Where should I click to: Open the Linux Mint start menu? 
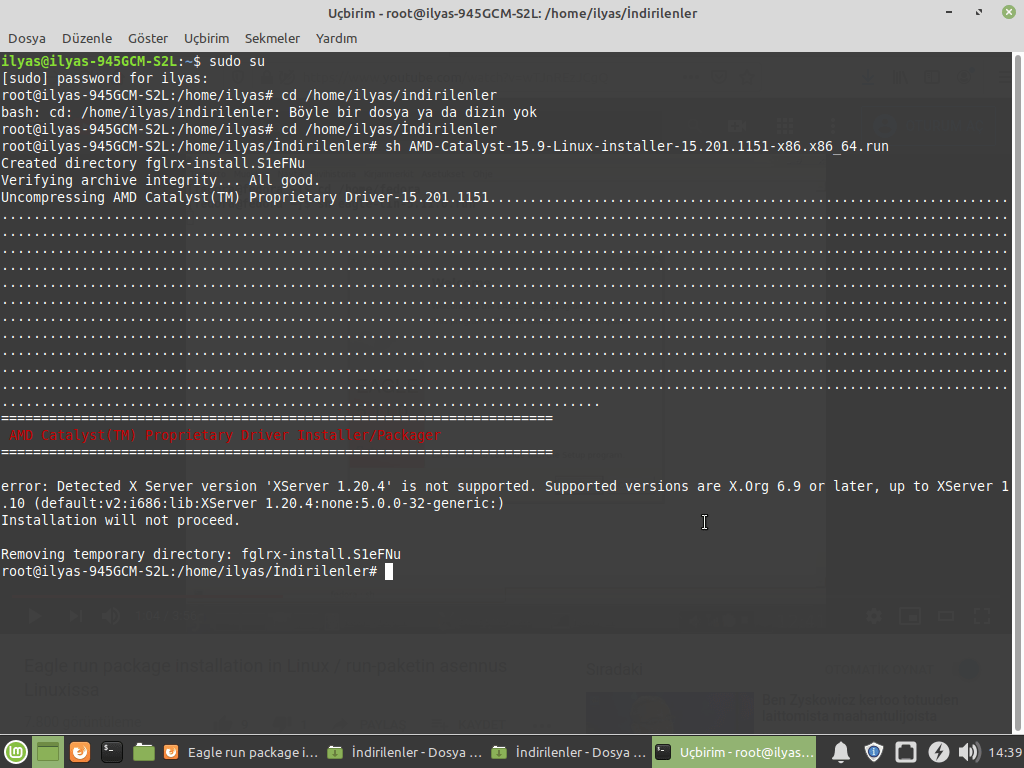click(16, 752)
